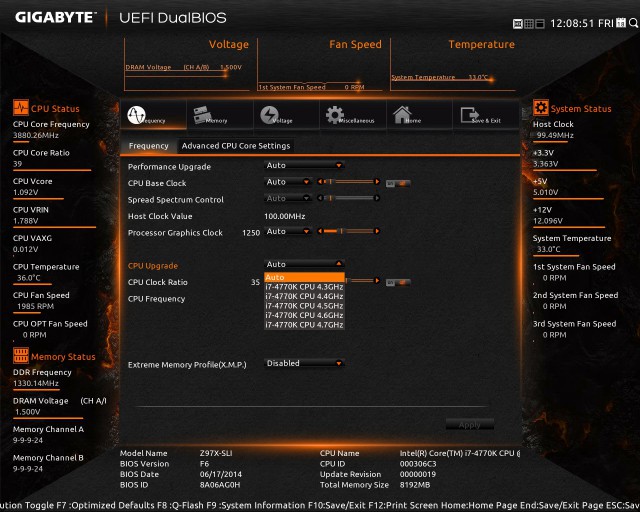The height and width of the screenshot is (512, 640).
Task: Click Host Clock 99.49MHz reading
Action: 555,135
